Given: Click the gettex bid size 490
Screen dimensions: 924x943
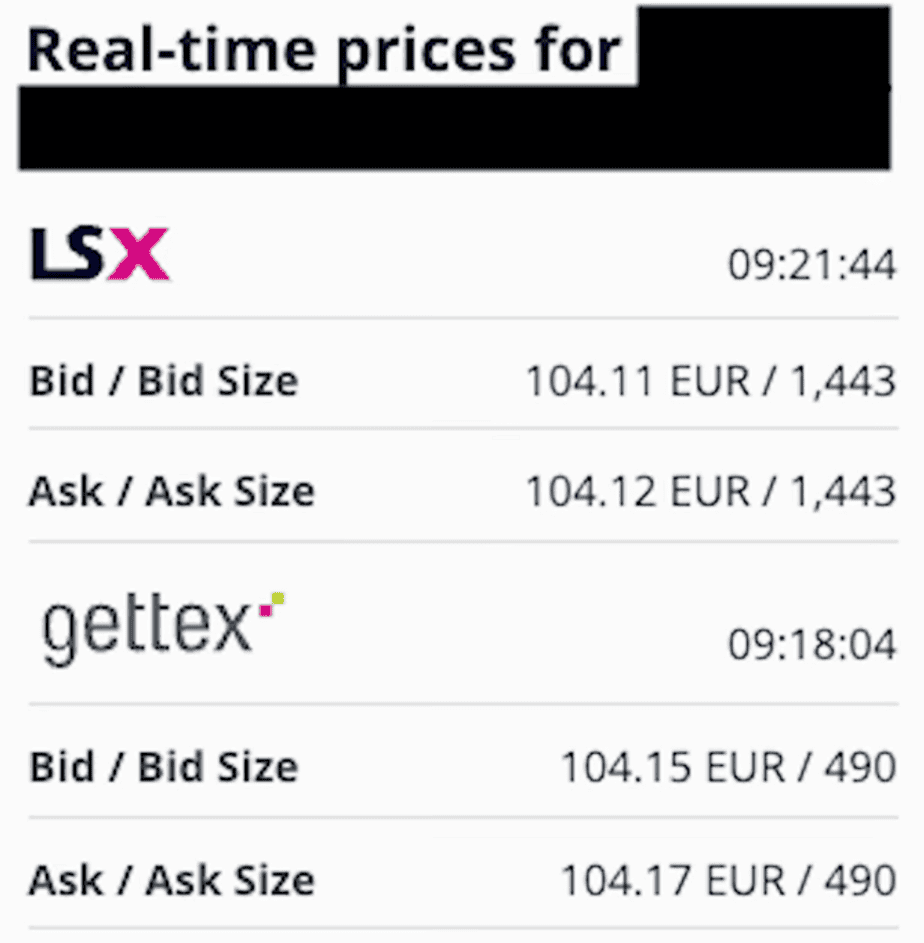Looking at the screenshot, I should 860,767.
